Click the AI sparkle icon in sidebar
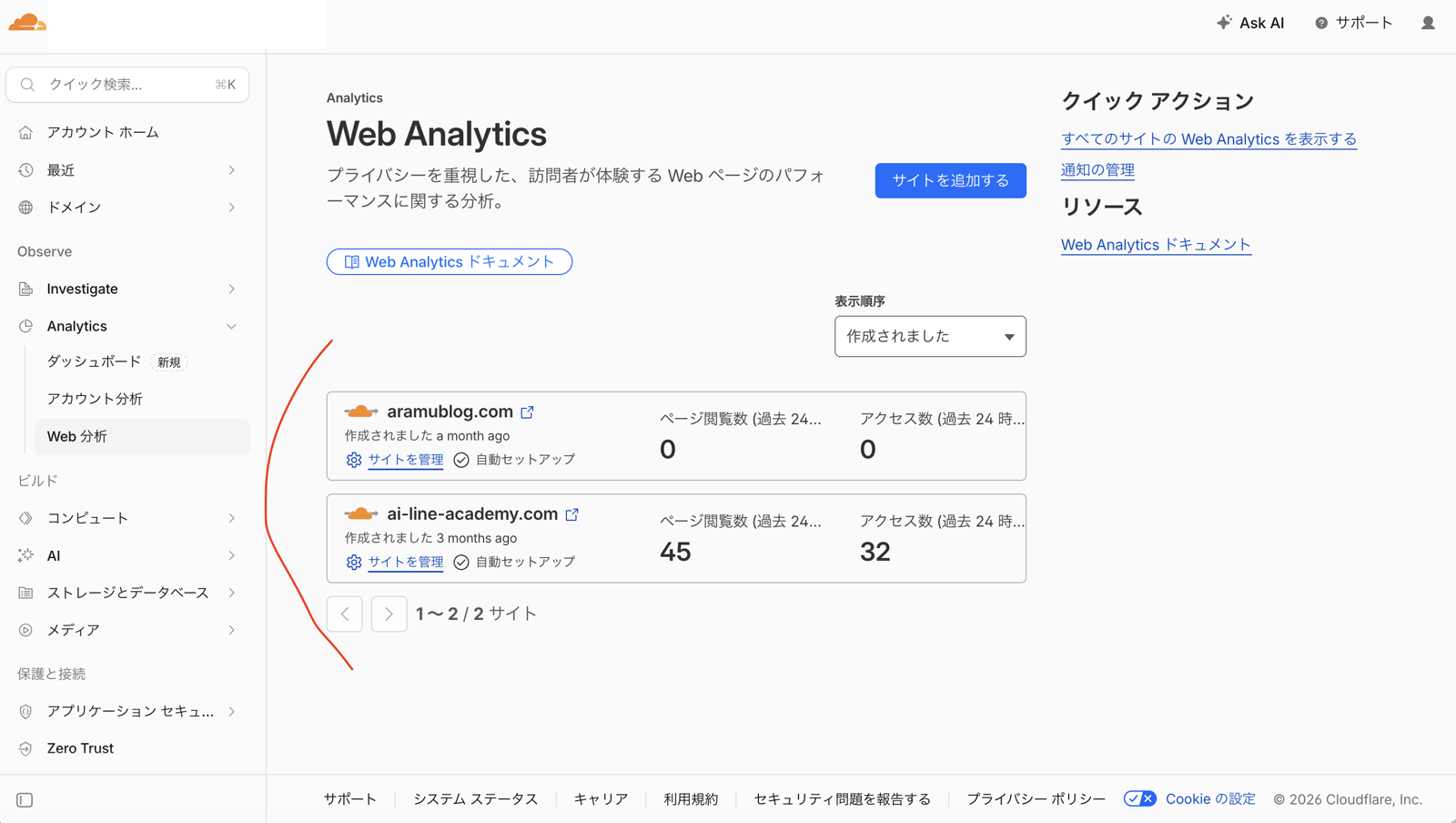The width and height of the screenshot is (1456, 823). click(x=25, y=555)
